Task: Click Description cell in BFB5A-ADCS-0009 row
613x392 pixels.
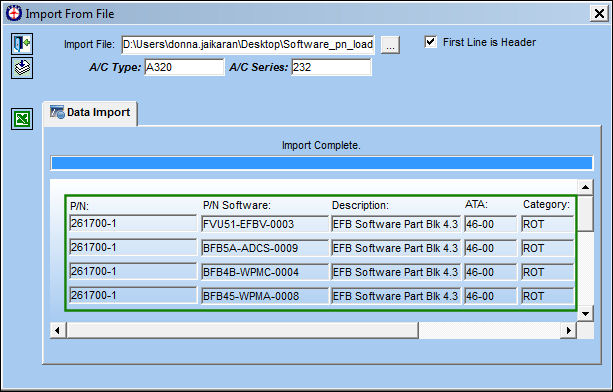Action: click(396, 248)
